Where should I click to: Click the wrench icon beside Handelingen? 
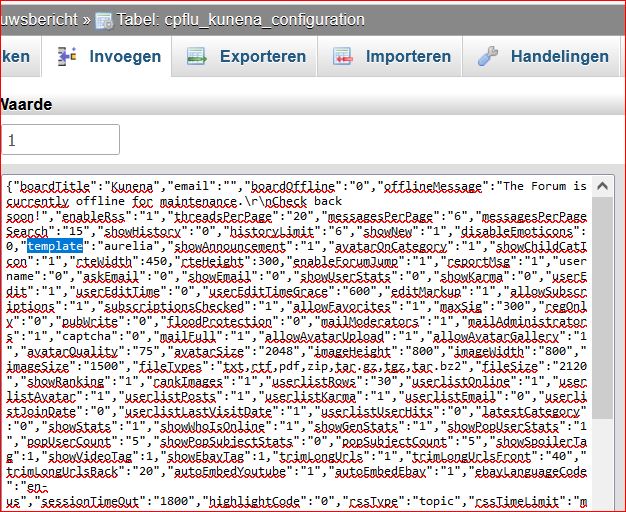pyautogui.click(x=489, y=57)
